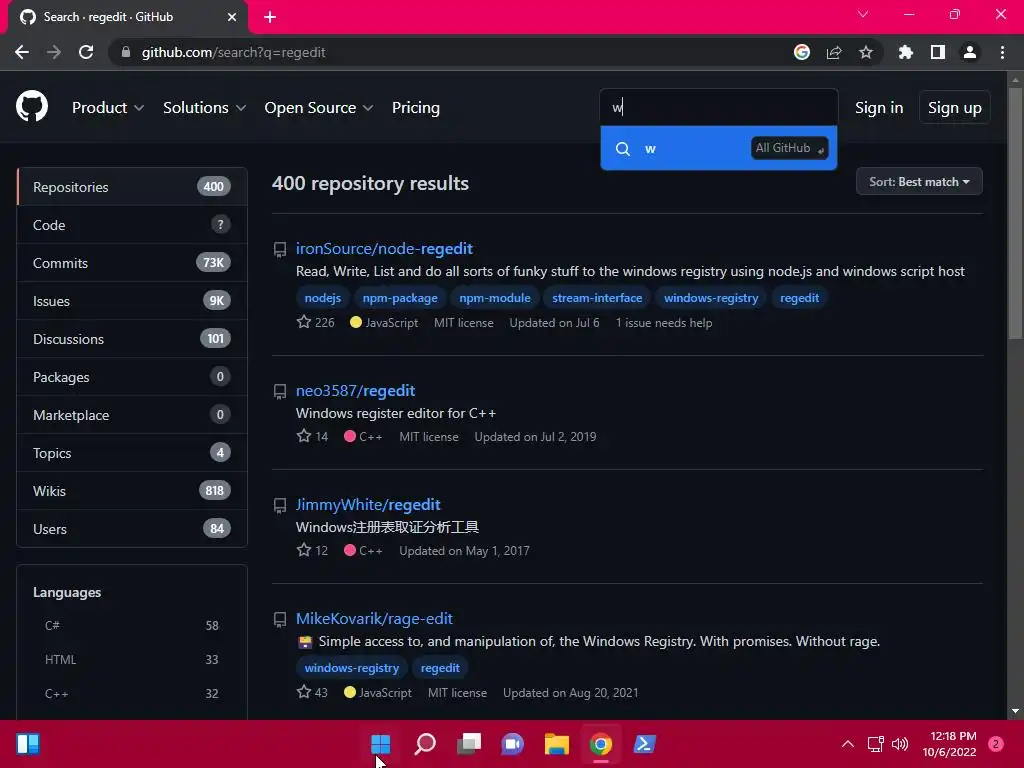The height and width of the screenshot is (768, 1024).
Task: Select the Discussions search category
Action: (132, 338)
